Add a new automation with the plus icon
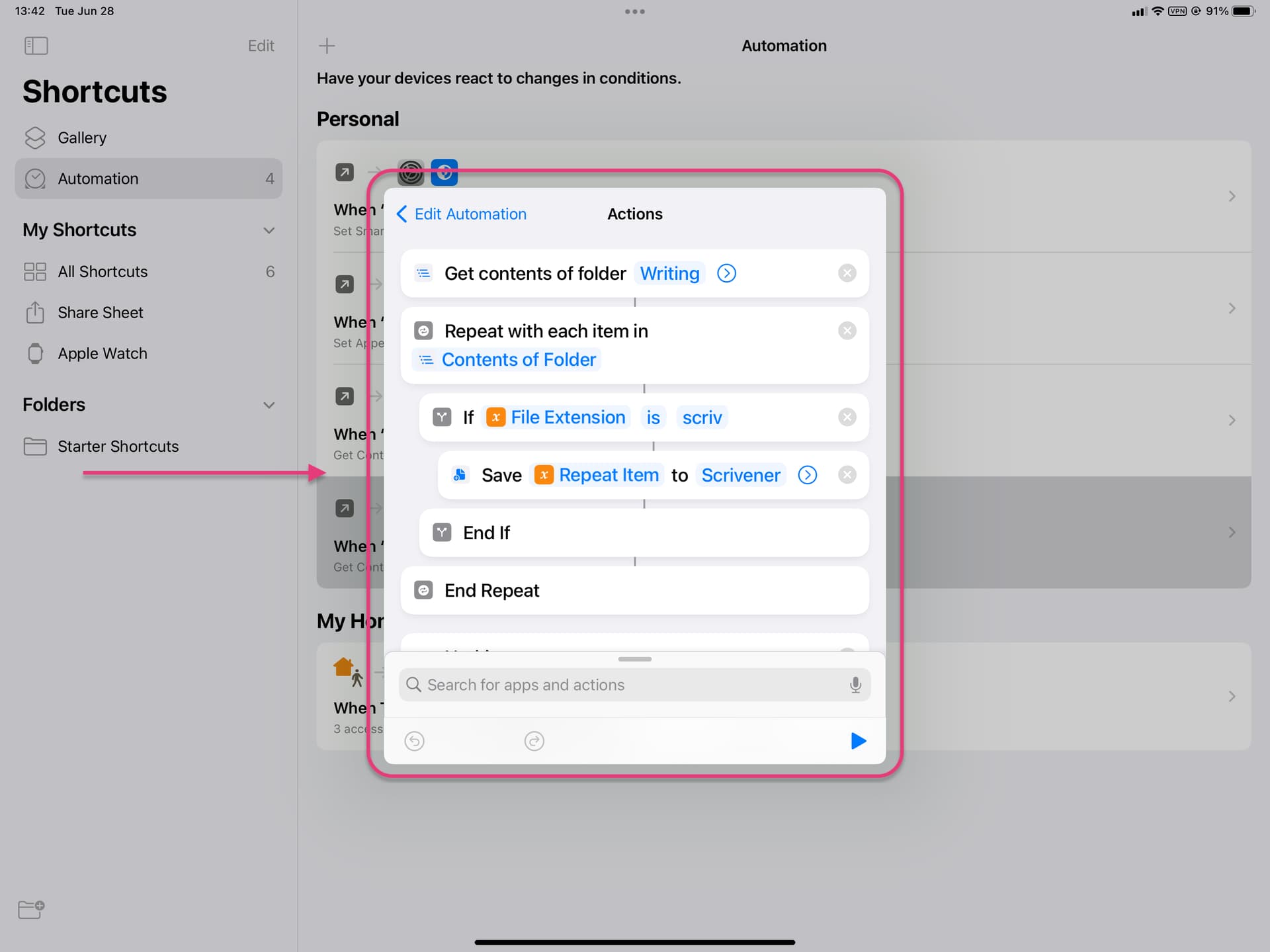Image resolution: width=1270 pixels, height=952 pixels. click(x=327, y=46)
